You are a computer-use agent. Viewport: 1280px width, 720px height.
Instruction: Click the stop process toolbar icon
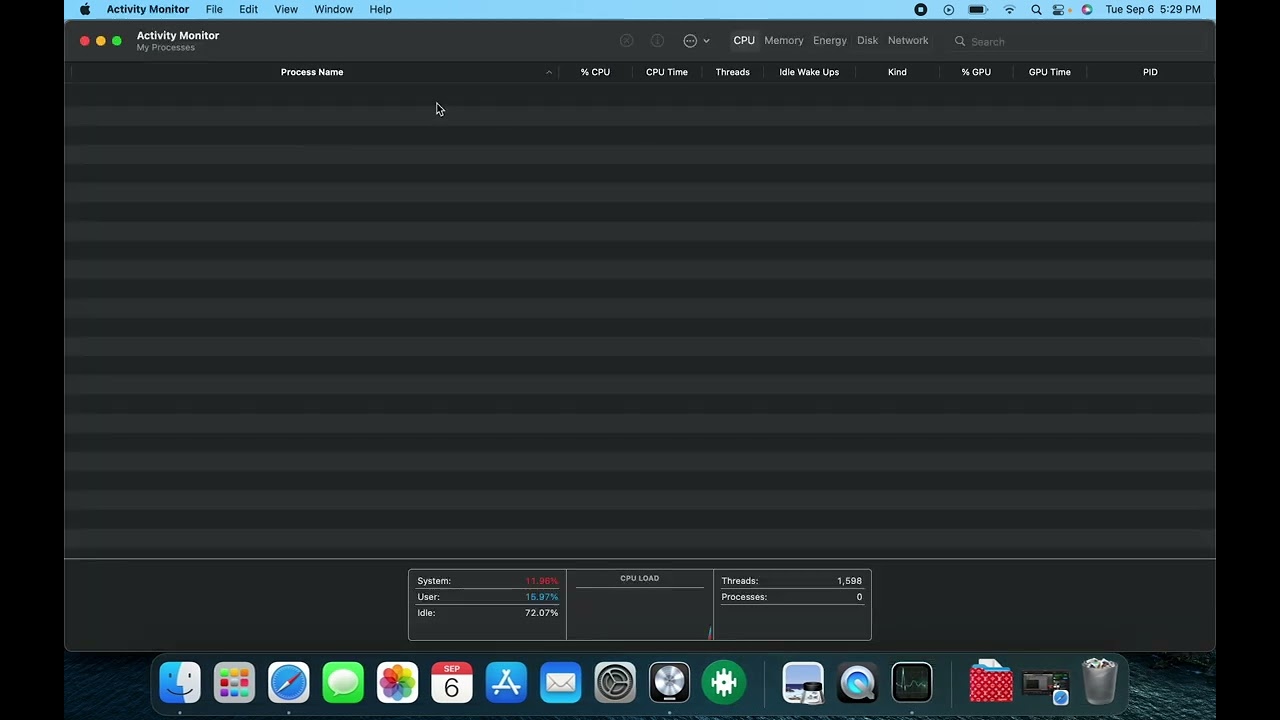626,41
